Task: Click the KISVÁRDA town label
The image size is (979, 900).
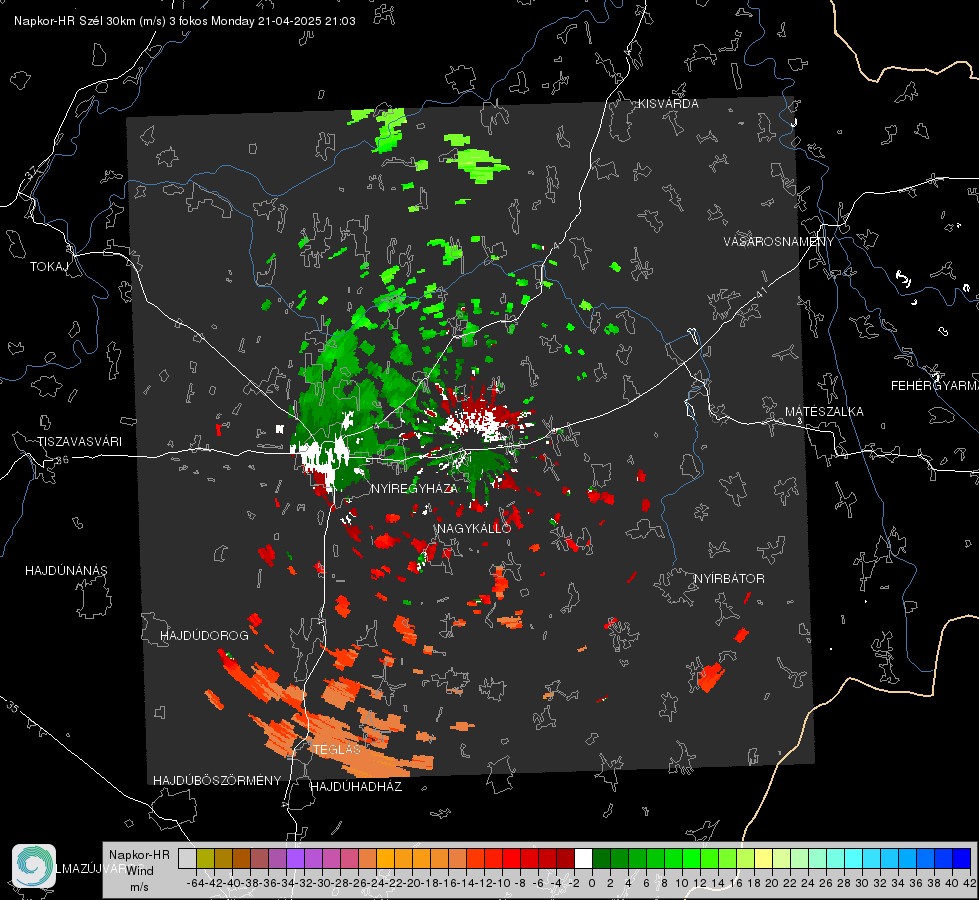Action: pyautogui.click(x=668, y=104)
